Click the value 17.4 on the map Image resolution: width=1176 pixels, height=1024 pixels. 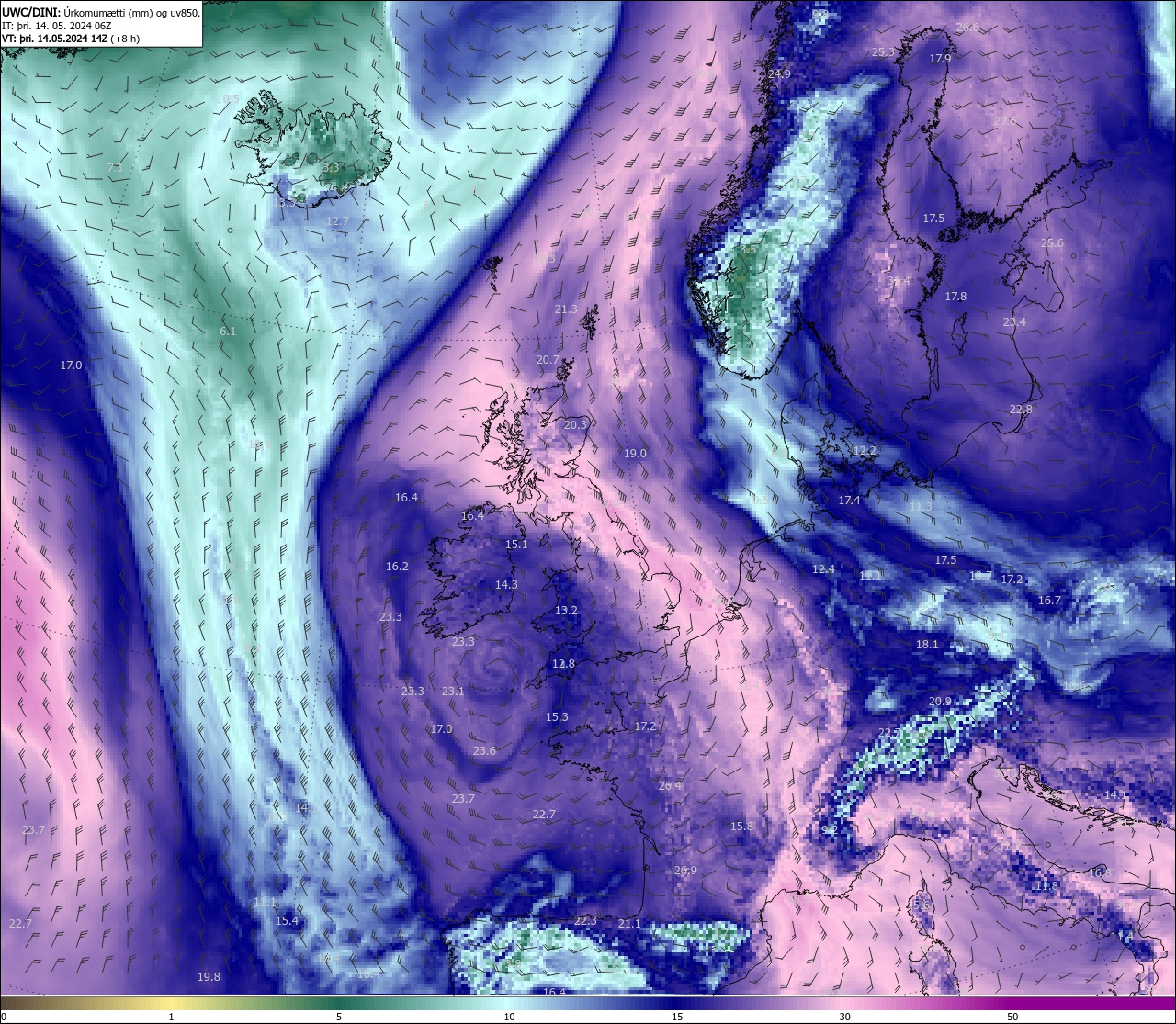849,501
